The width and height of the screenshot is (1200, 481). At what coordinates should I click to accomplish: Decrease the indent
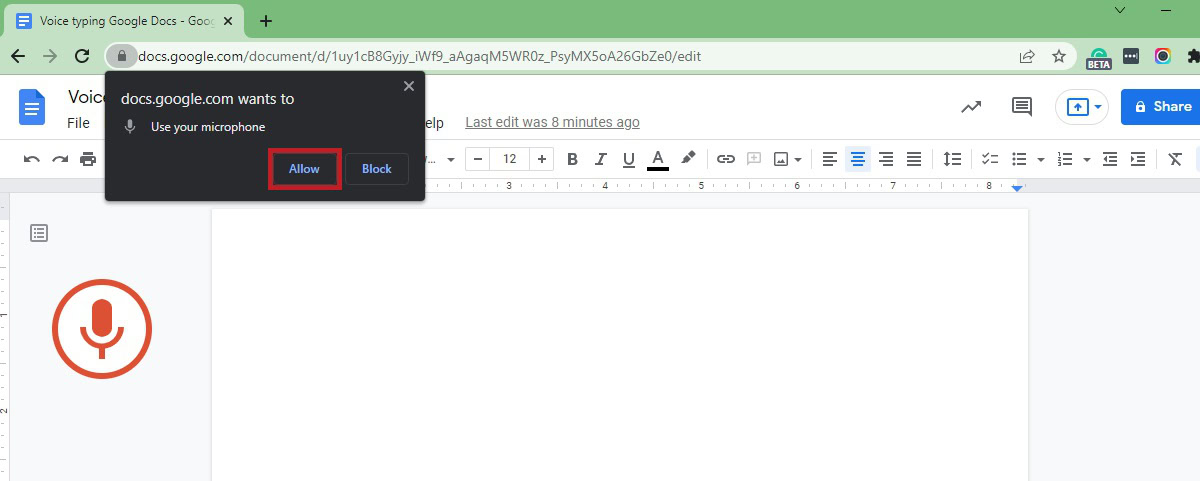click(x=1110, y=159)
